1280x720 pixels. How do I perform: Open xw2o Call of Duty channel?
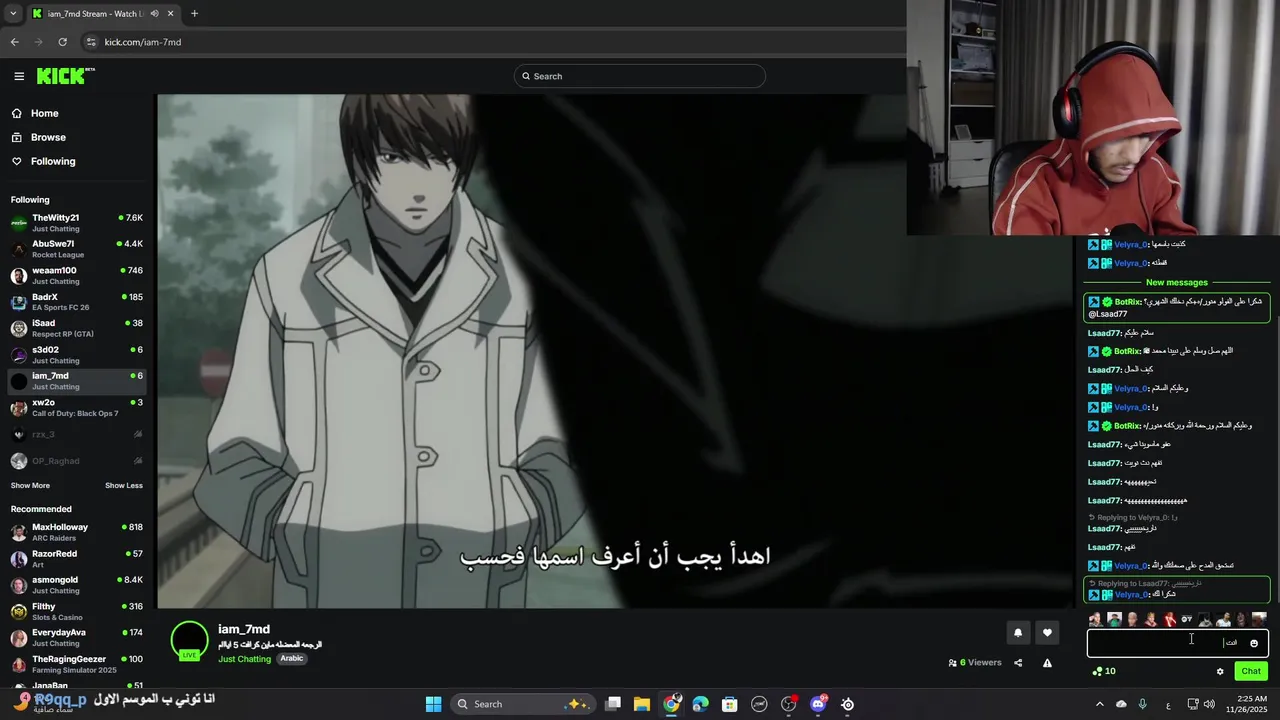[77, 408]
